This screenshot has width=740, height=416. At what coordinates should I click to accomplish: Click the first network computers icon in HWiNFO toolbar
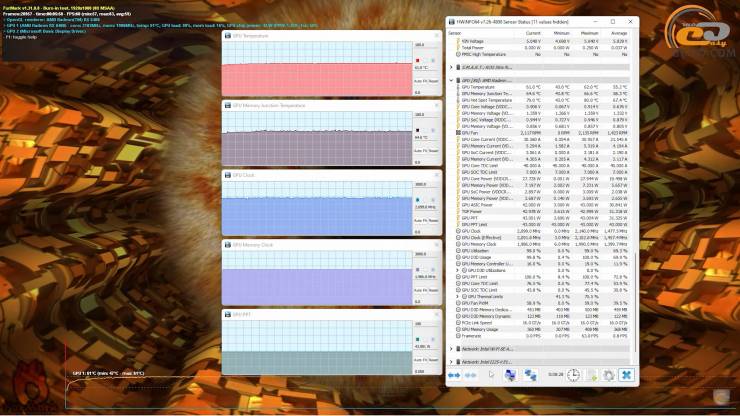510,375
